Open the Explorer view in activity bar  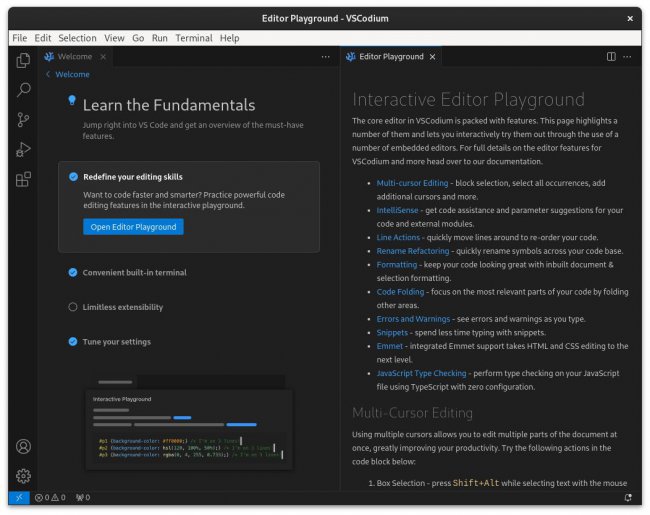[x=23, y=61]
